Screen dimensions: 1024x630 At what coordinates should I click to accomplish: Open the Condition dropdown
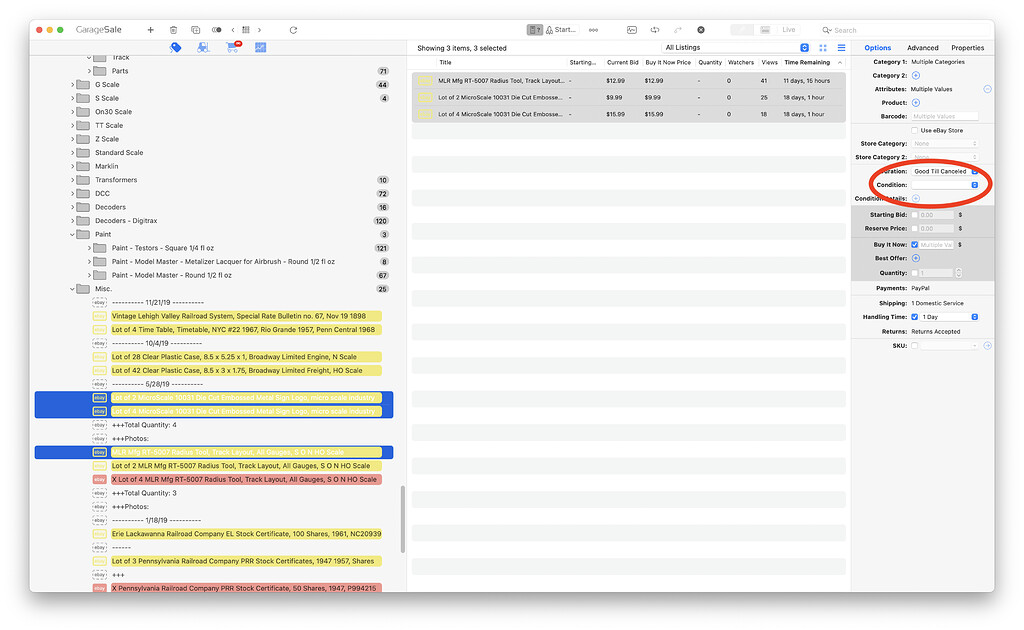(945, 185)
